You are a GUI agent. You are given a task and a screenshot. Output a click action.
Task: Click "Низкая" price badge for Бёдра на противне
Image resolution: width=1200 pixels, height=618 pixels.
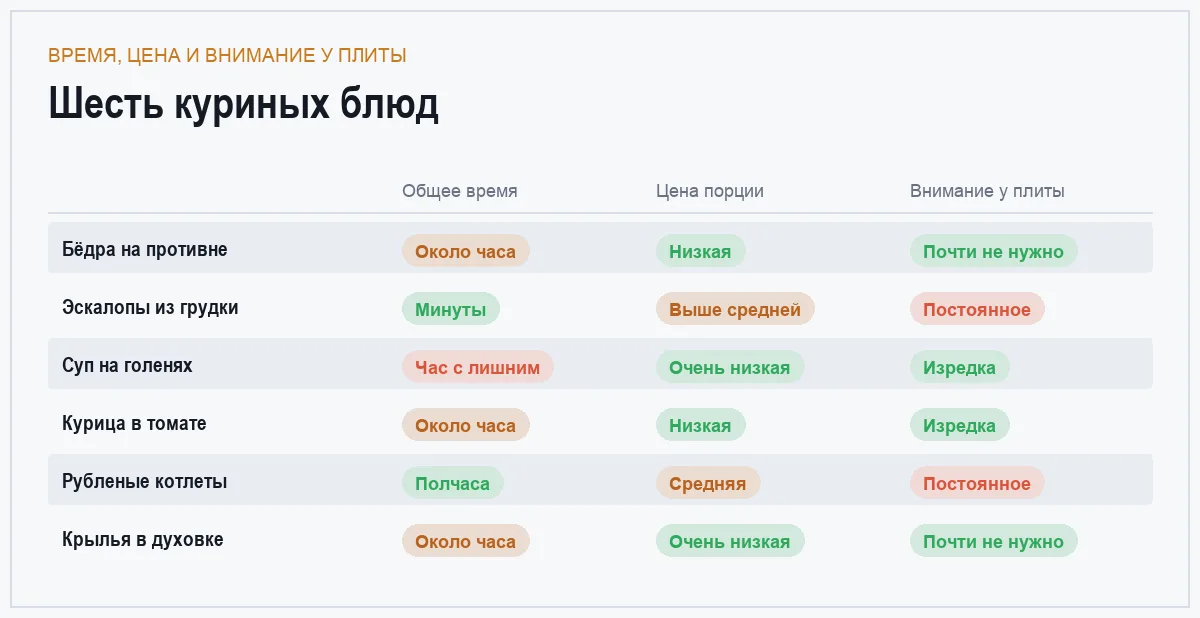point(700,251)
